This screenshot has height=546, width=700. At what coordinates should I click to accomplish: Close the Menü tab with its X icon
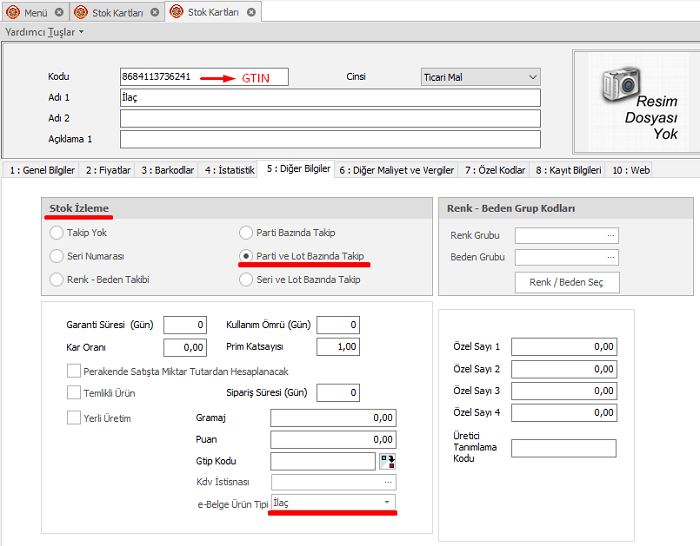coord(58,12)
